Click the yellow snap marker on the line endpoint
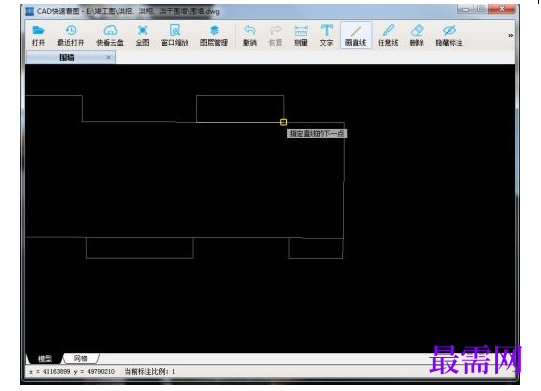This screenshot has height=391, width=541. (x=283, y=122)
